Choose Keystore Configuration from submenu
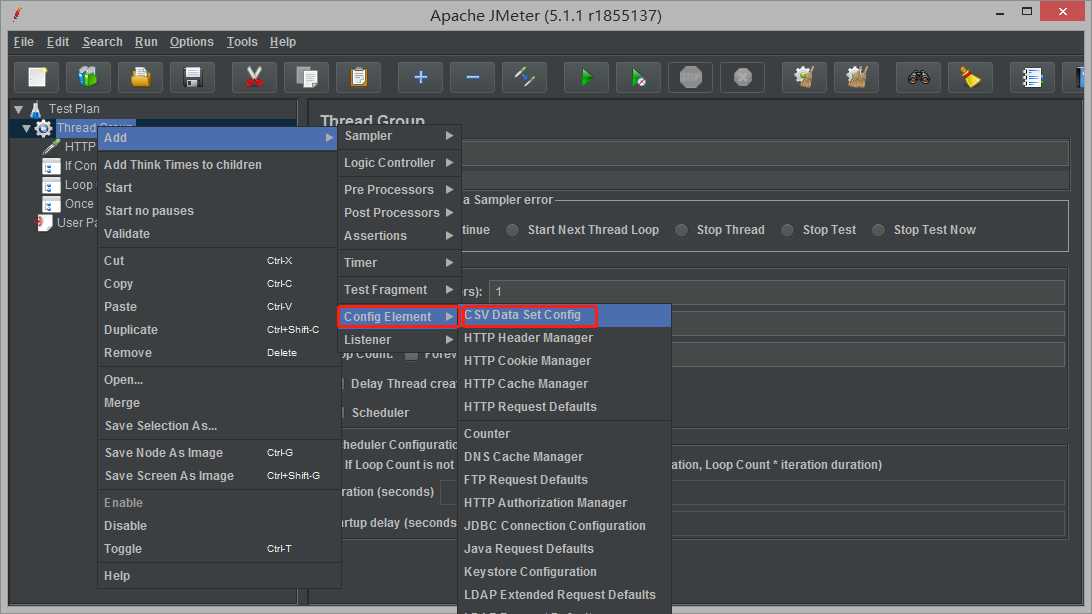Image resolution: width=1092 pixels, height=614 pixels. click(564, 572)
